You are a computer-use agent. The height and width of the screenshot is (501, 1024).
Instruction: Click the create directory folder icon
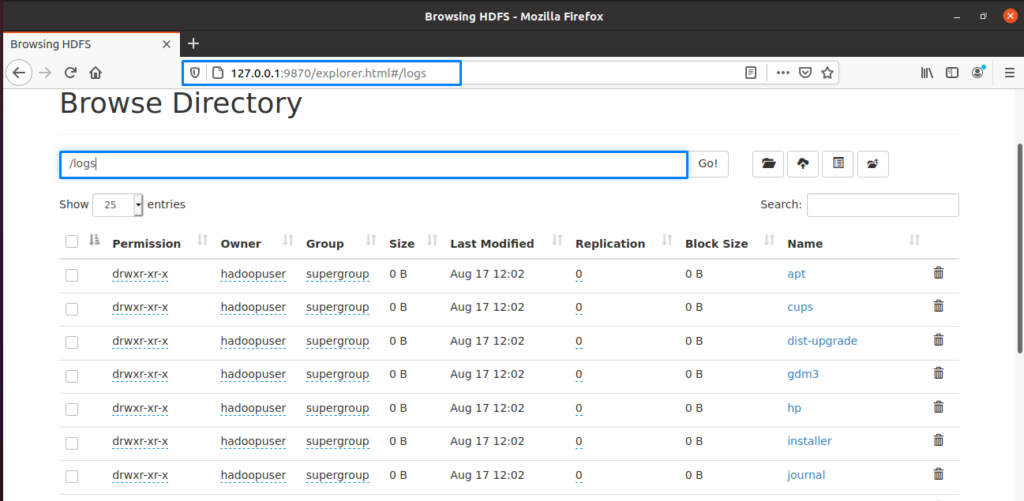pyautogui.click(x=768, y=164)
